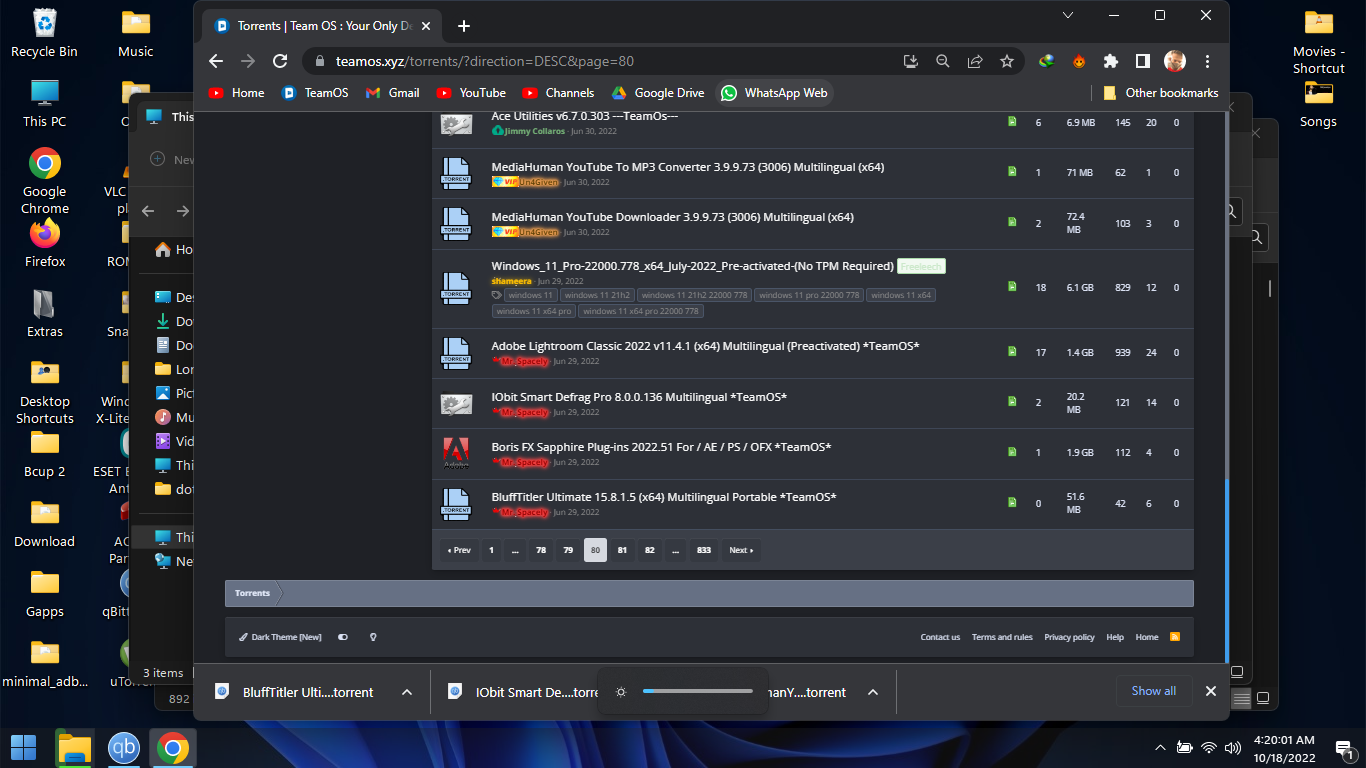The image size is (1366, 768).
Task: Open the Internet Download Manager extension
Action: click(1046, 61)
